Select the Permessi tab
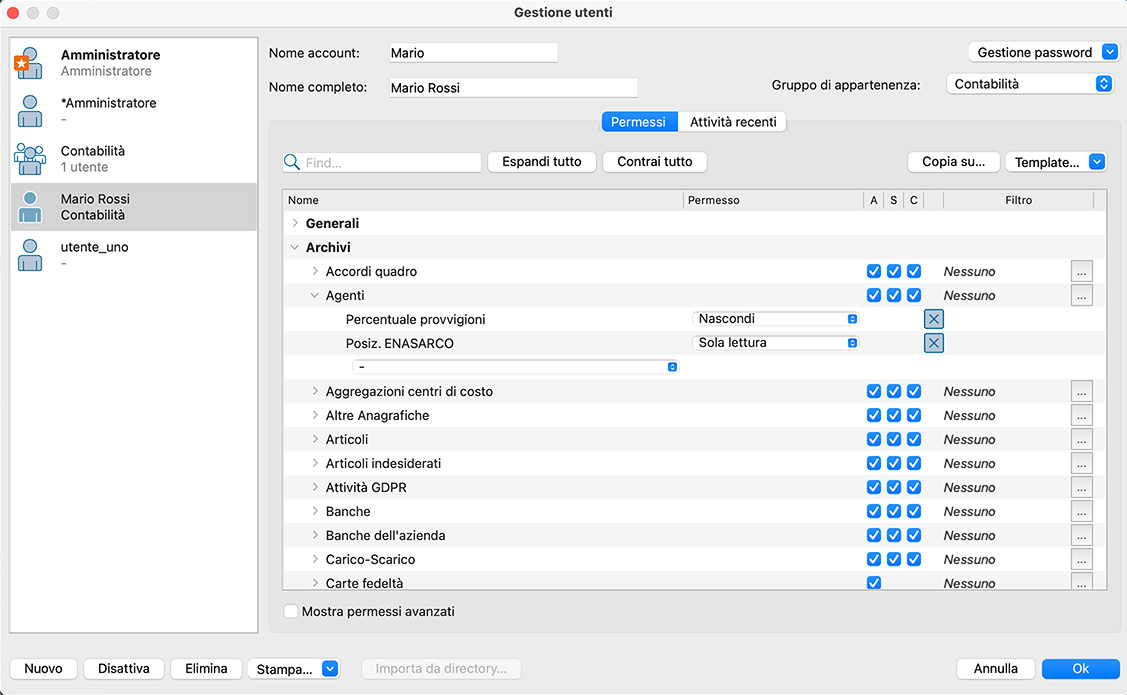This screenshot has height=695, width=1127. pos(638,122)
